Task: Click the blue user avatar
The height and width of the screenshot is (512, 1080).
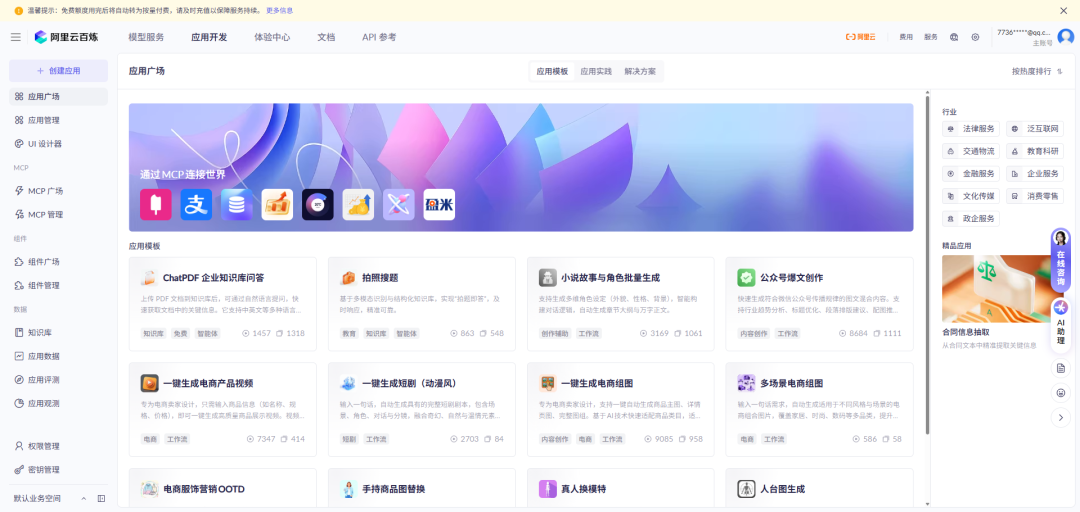Action: coord(1066,37)
